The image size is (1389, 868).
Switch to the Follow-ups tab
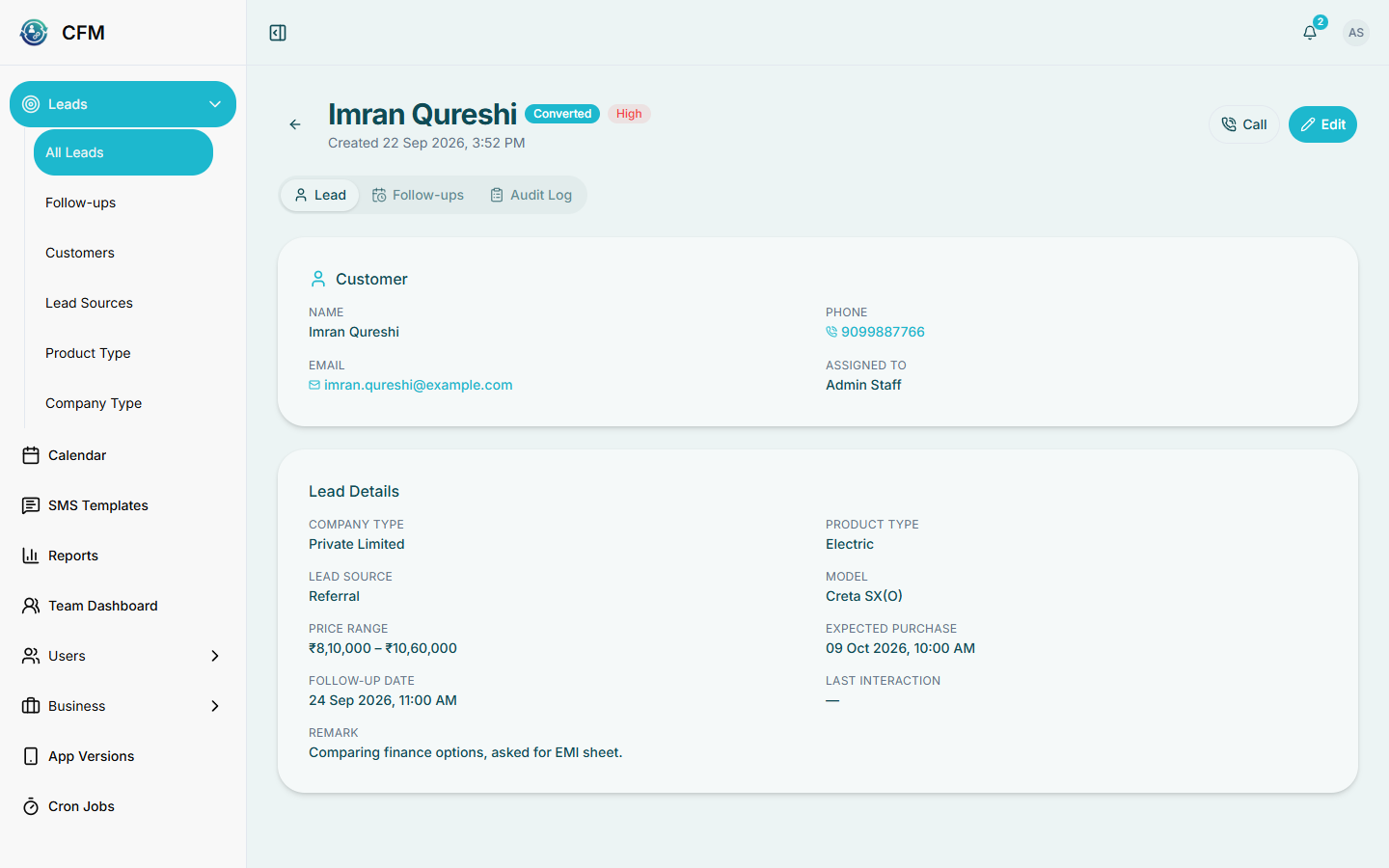pos(418,195)
